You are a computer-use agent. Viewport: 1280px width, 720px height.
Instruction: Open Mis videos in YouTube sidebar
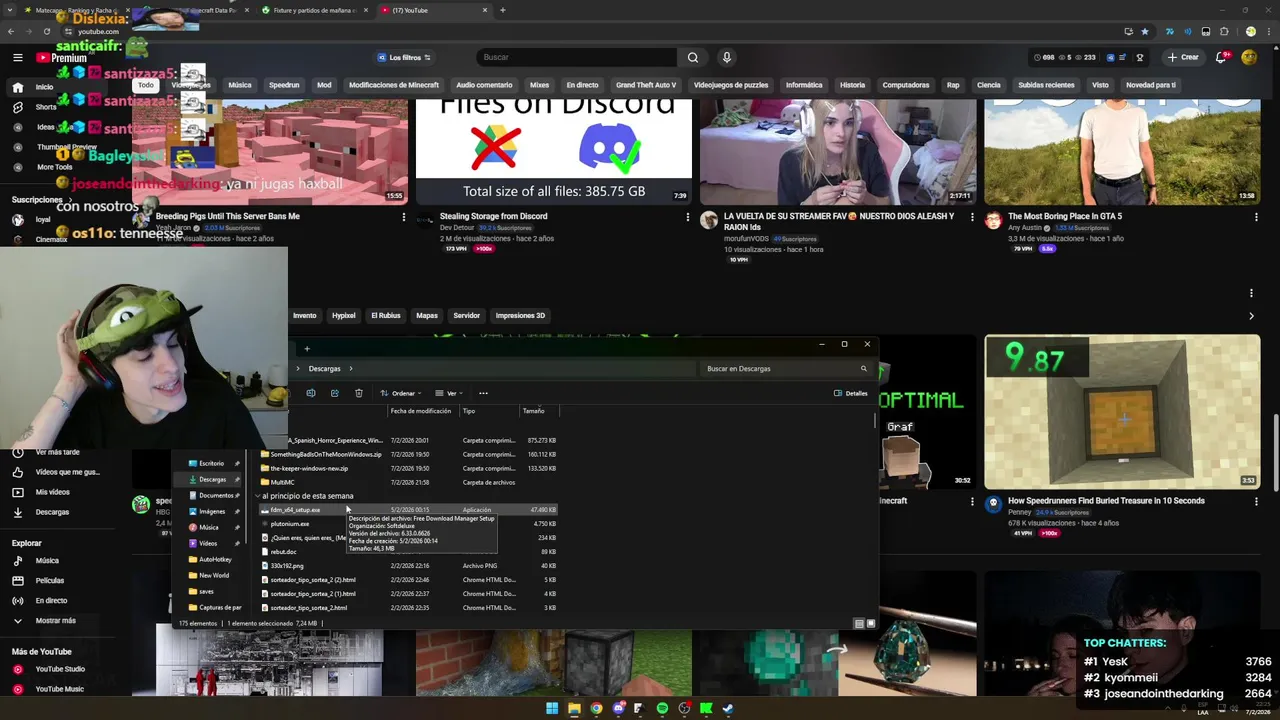coord(52,492)
